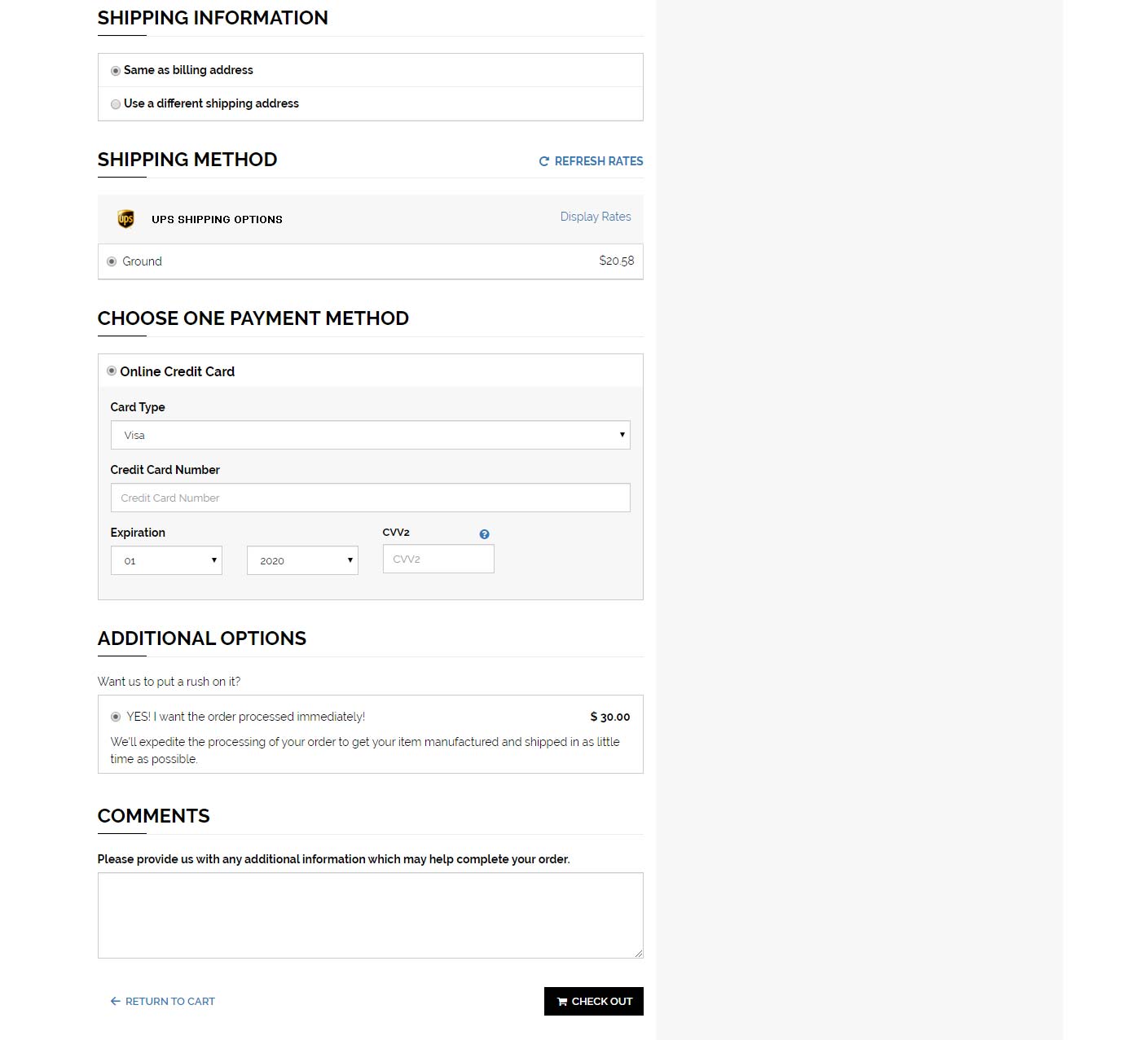Click the cart icon on Check Out button
The height and width of the screenshot is (1040, 1148).
pyautogui.click(x=562, y=1002)
